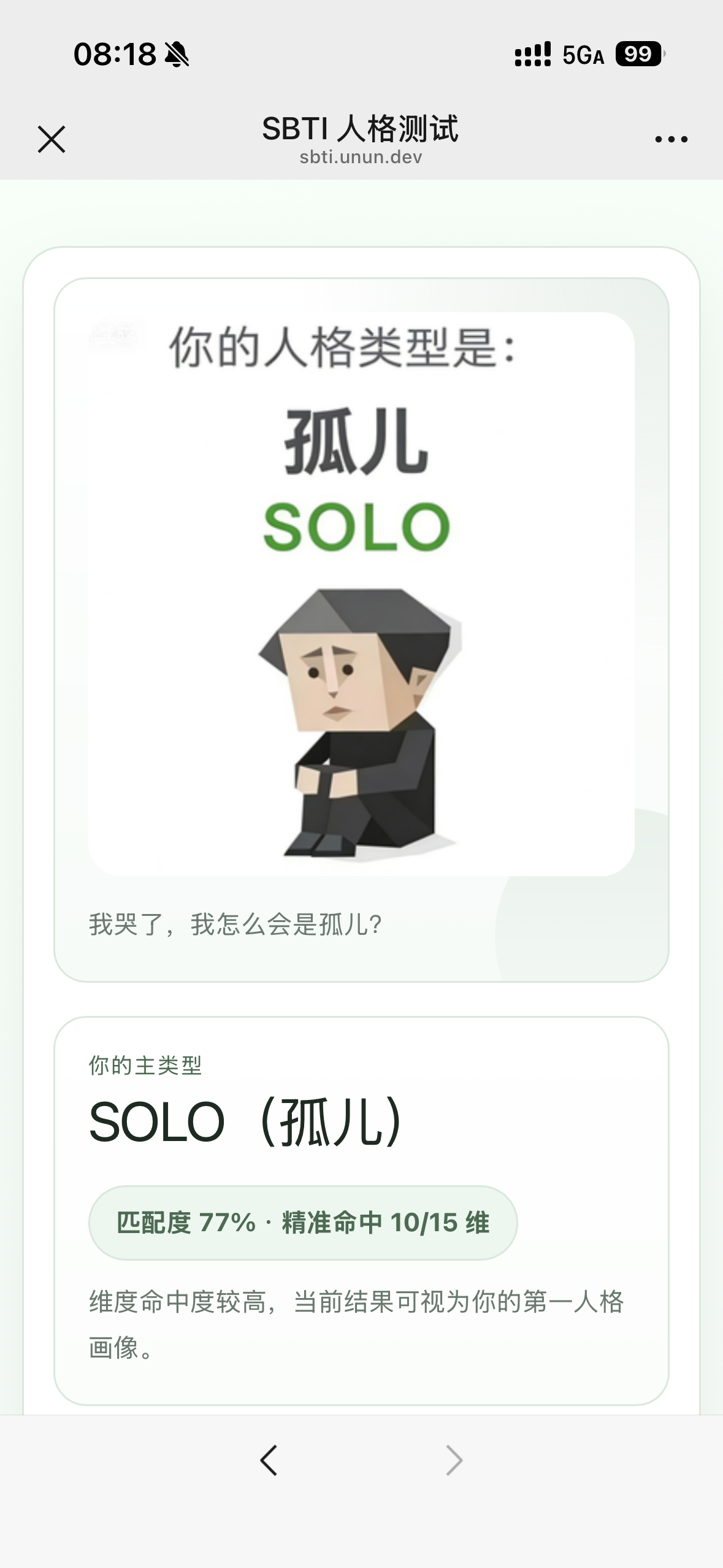Tap the green SOLO text on result card
Viewport: 723px width, 1568px height.
click(357, 527)
